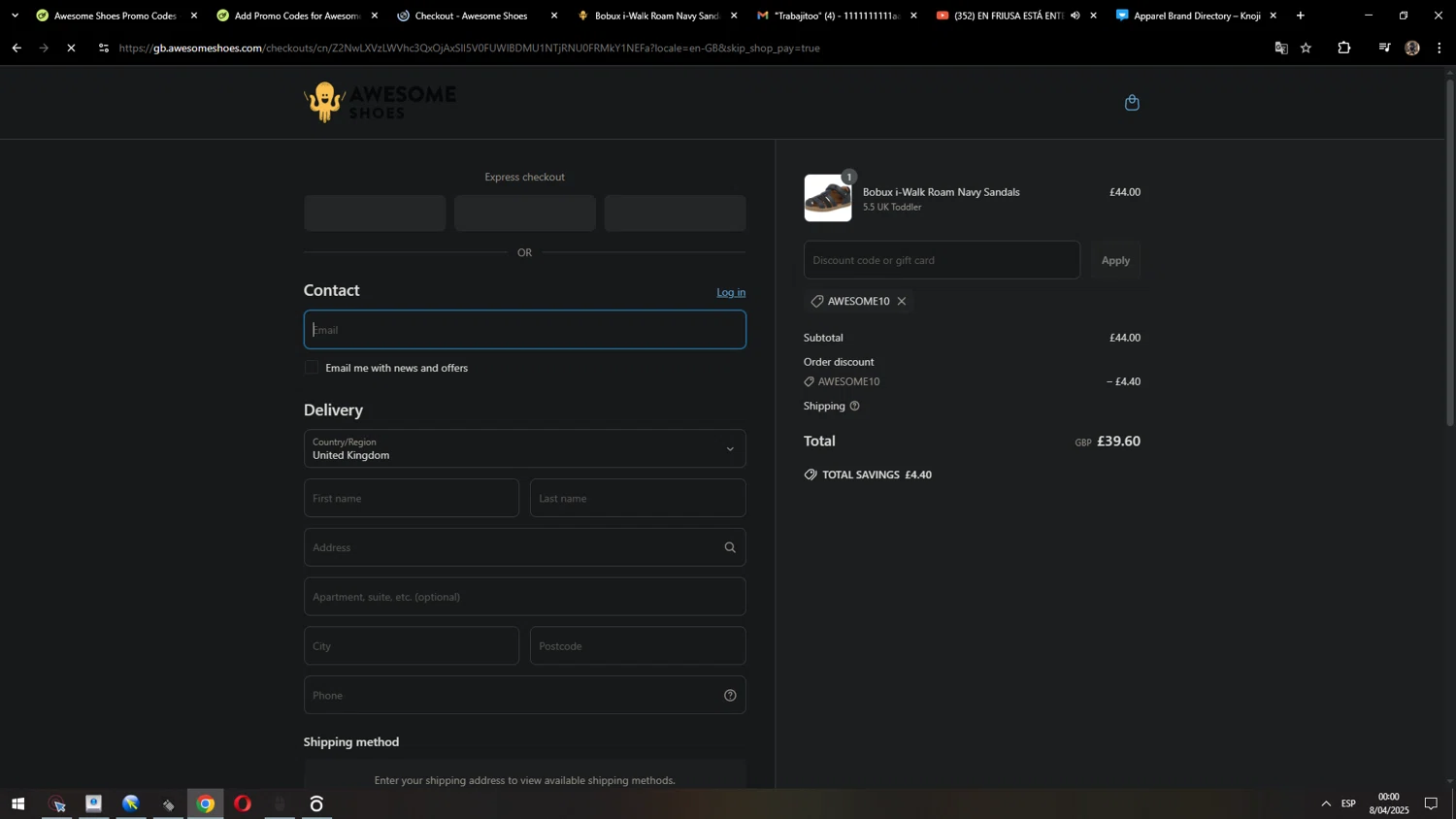Click the Discount code or gift card field

[x=942, y=261]
